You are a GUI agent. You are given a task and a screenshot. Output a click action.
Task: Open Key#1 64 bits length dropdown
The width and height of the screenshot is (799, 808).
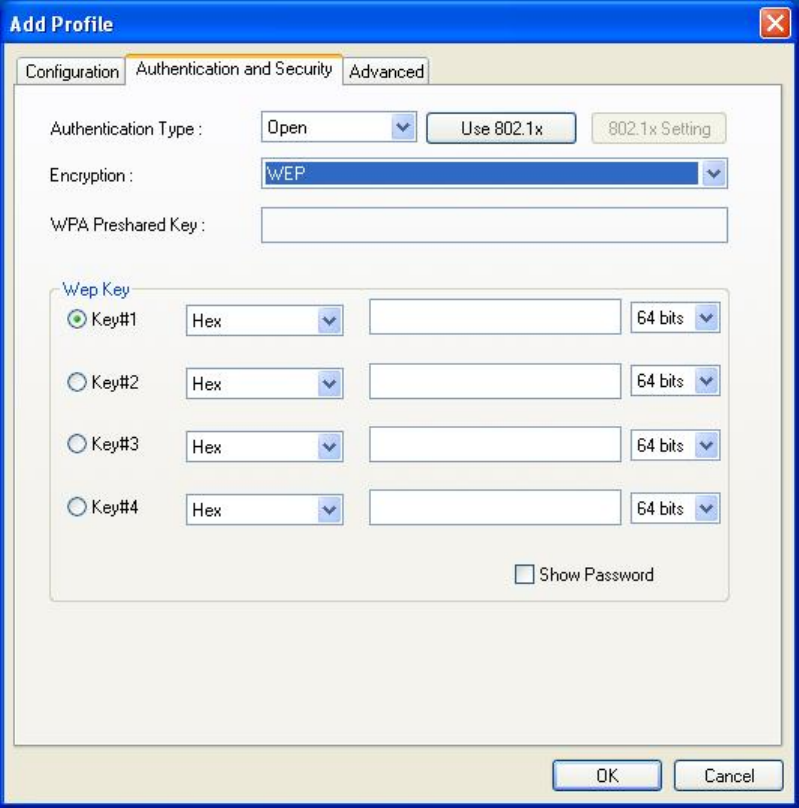point(675,317)
